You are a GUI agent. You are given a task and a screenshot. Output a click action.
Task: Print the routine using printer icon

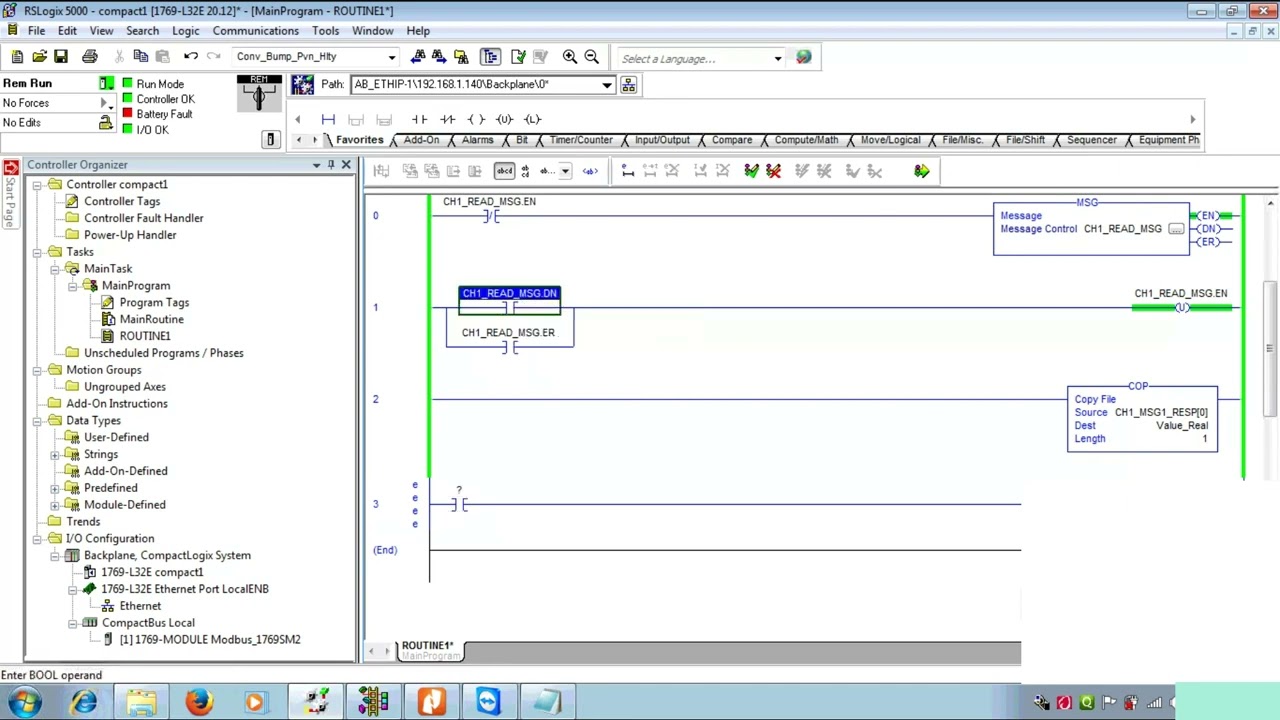click(x=90, y=57)
